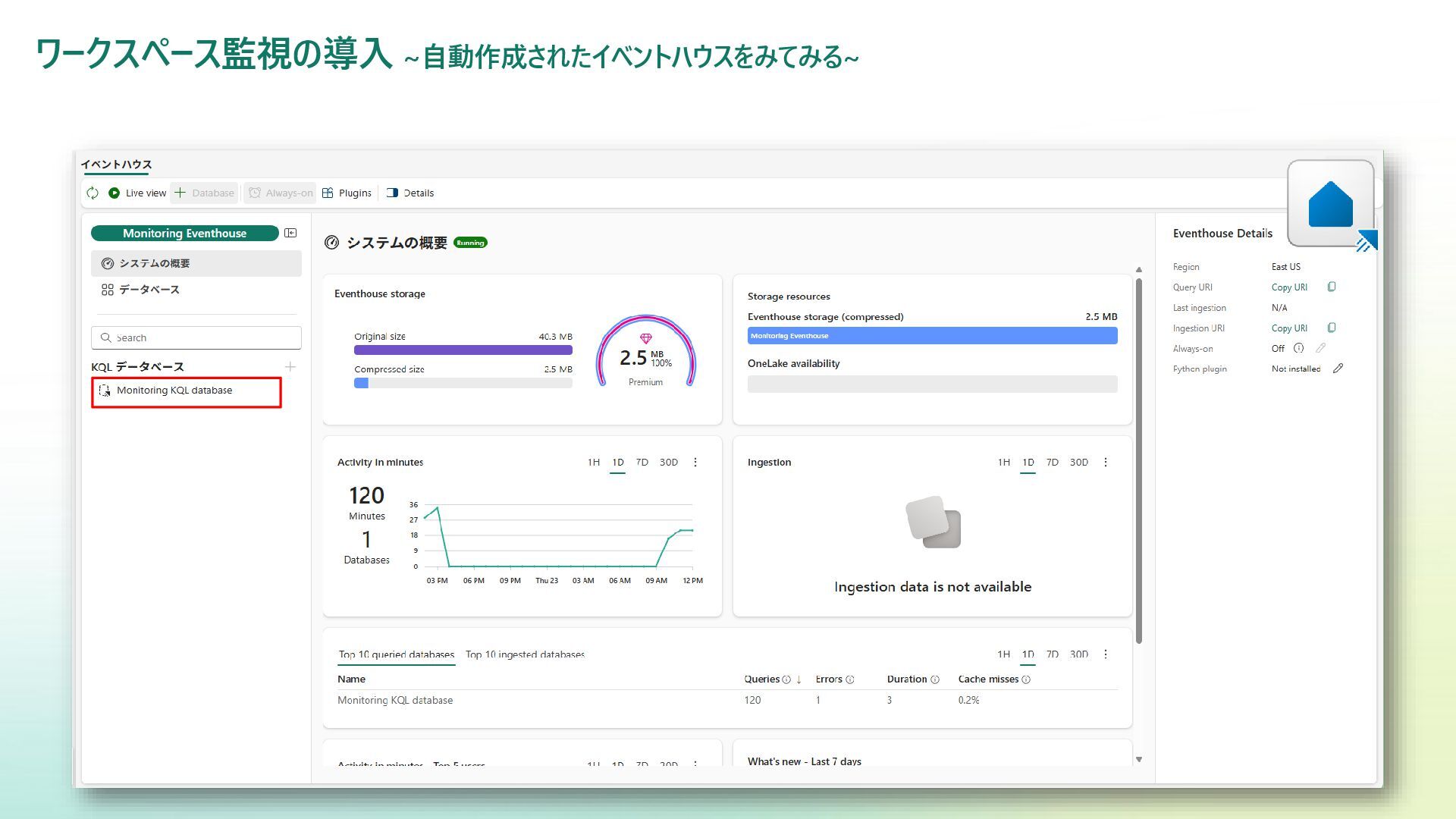The height and width of the screenshot is (819, 1456).
Task: Click the main vertical scrollbar
Action: (1139, 455)
